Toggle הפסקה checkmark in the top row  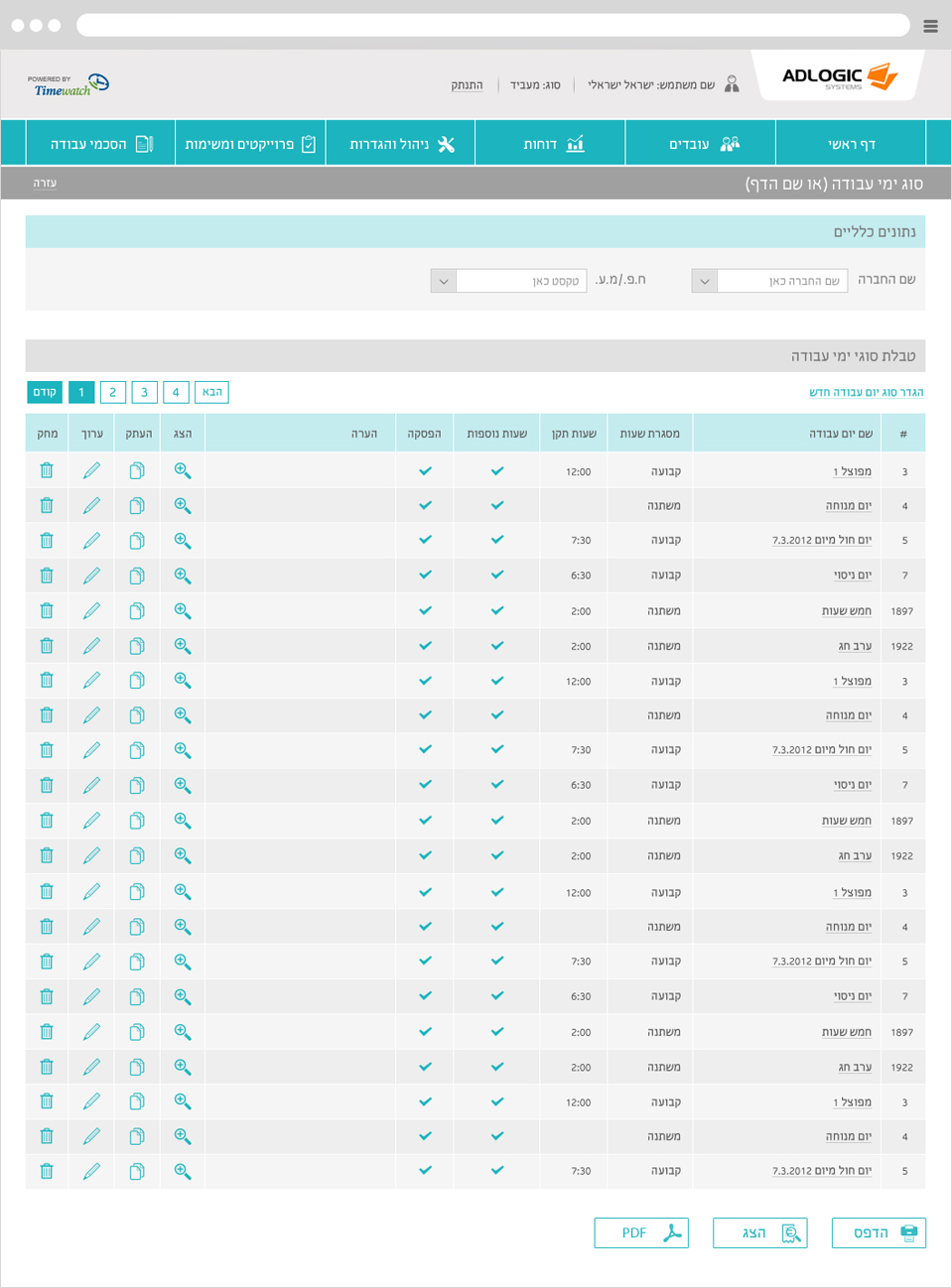point(425,471)
